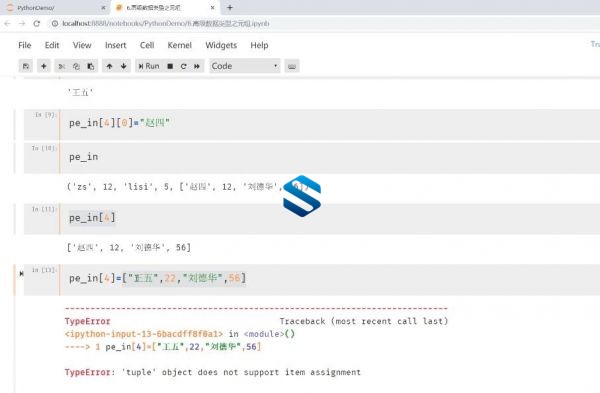Move the selected cell down
This screenshot has width=600, height=393.
tap(124, 66)
